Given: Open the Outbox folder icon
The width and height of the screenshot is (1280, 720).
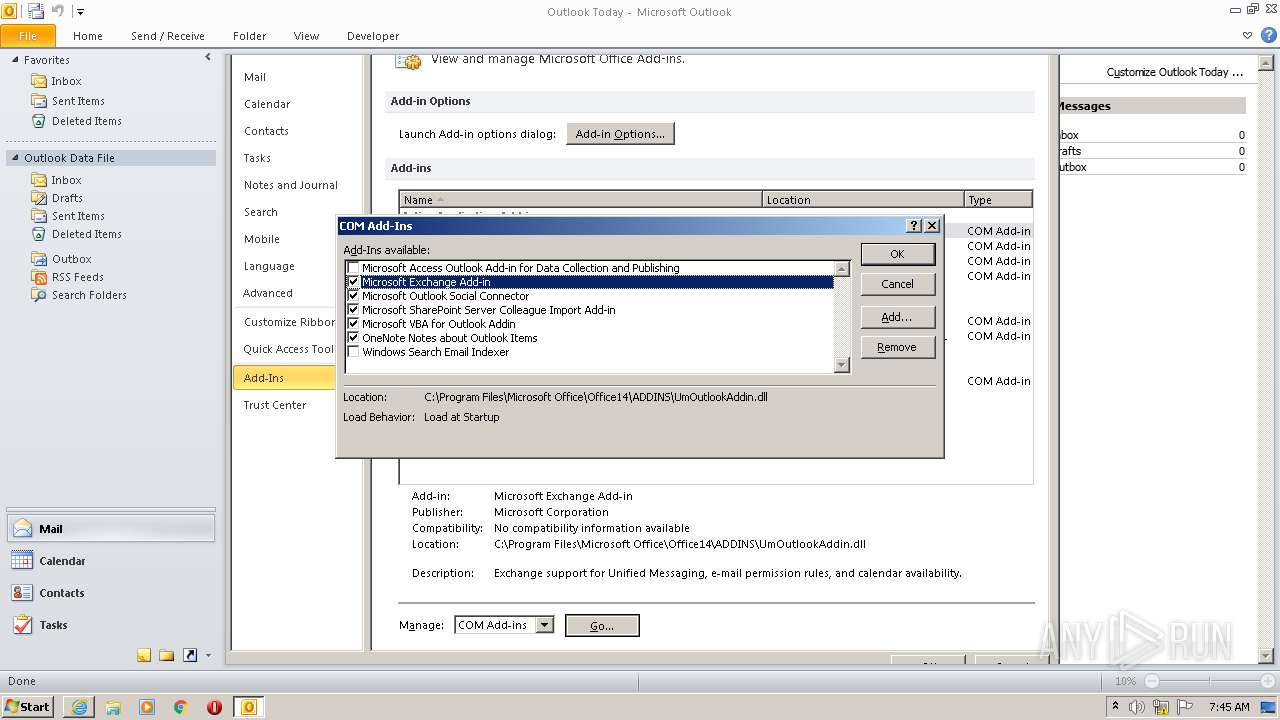Looking at the screenshot, I should tap(39, 259).
